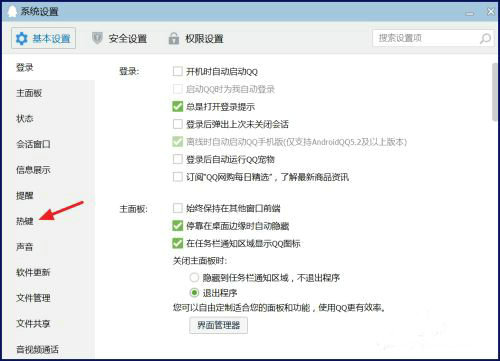Select 主面板 in the sidebar
This screenshot has width=500, height=361.
click(49, 93)
